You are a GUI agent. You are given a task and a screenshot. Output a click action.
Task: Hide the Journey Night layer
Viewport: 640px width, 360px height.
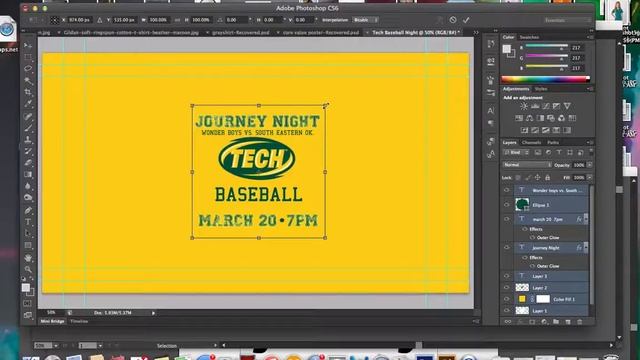(507, 247)
